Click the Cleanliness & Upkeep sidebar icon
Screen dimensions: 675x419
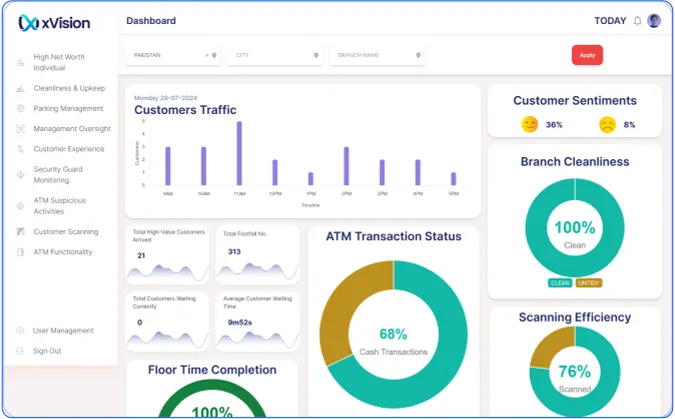[x=20, y=88]
